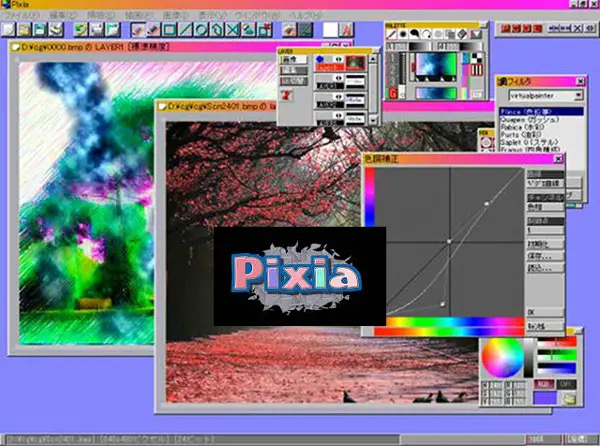600x446 pixels.
Task: Select the freehand drawing tool
Action: click(x=138, y=29)
